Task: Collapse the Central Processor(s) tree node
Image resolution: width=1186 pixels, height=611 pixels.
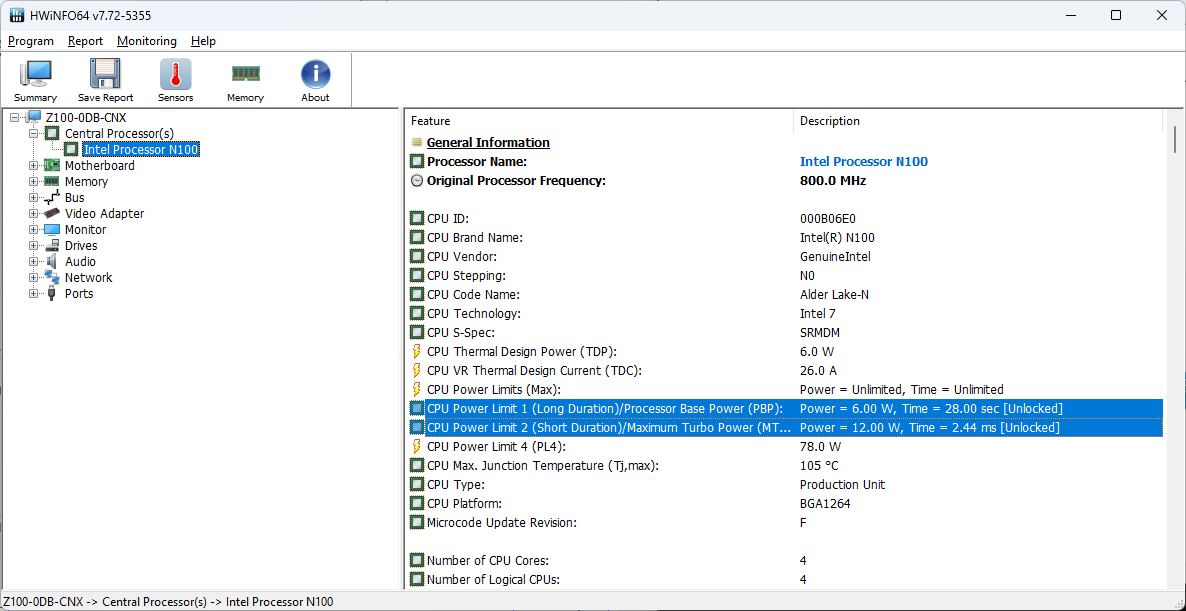Action: pyautogui.click(x=33, y=133)
